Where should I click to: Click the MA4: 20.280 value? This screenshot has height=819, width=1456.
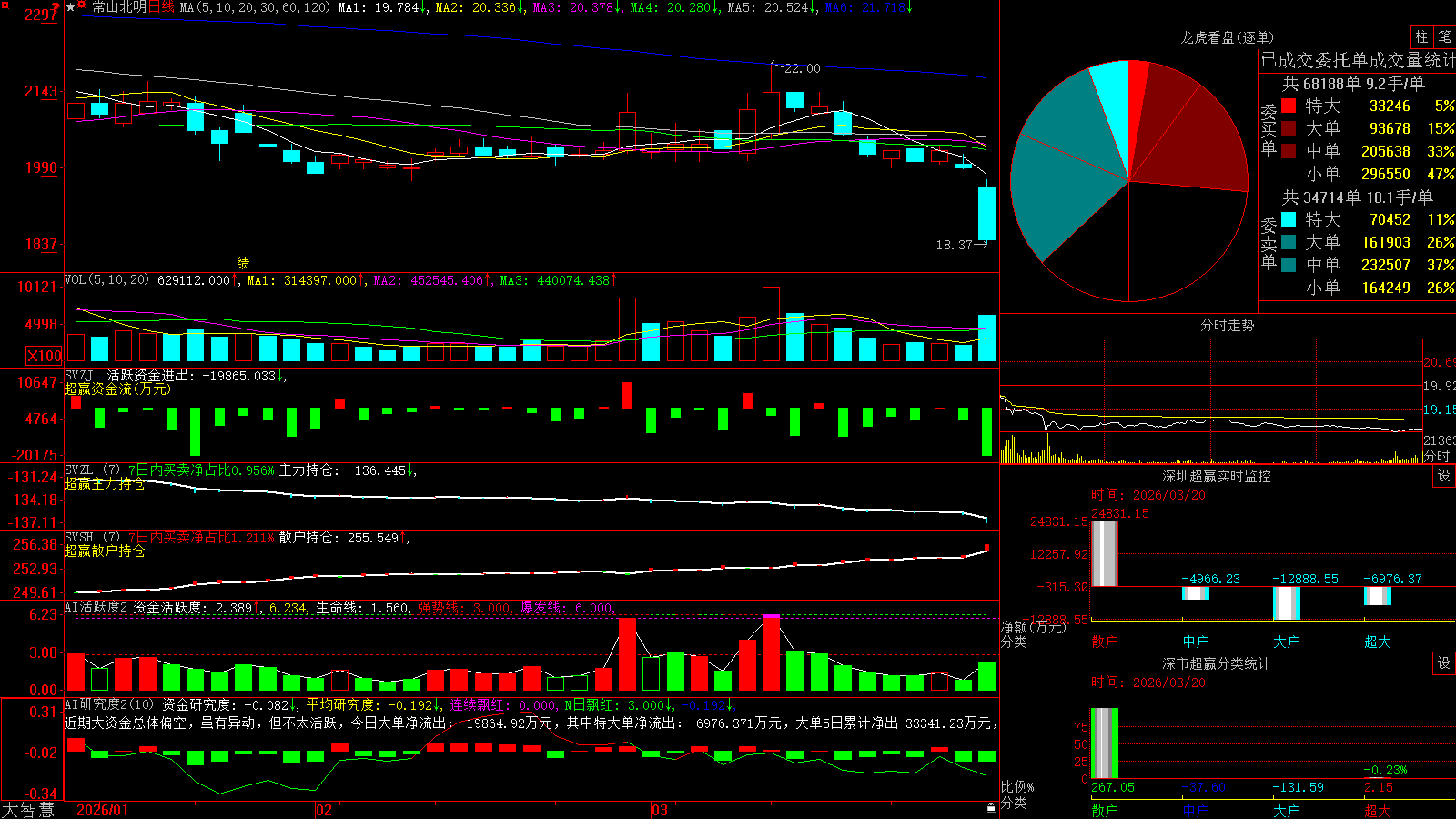point(673,7)
